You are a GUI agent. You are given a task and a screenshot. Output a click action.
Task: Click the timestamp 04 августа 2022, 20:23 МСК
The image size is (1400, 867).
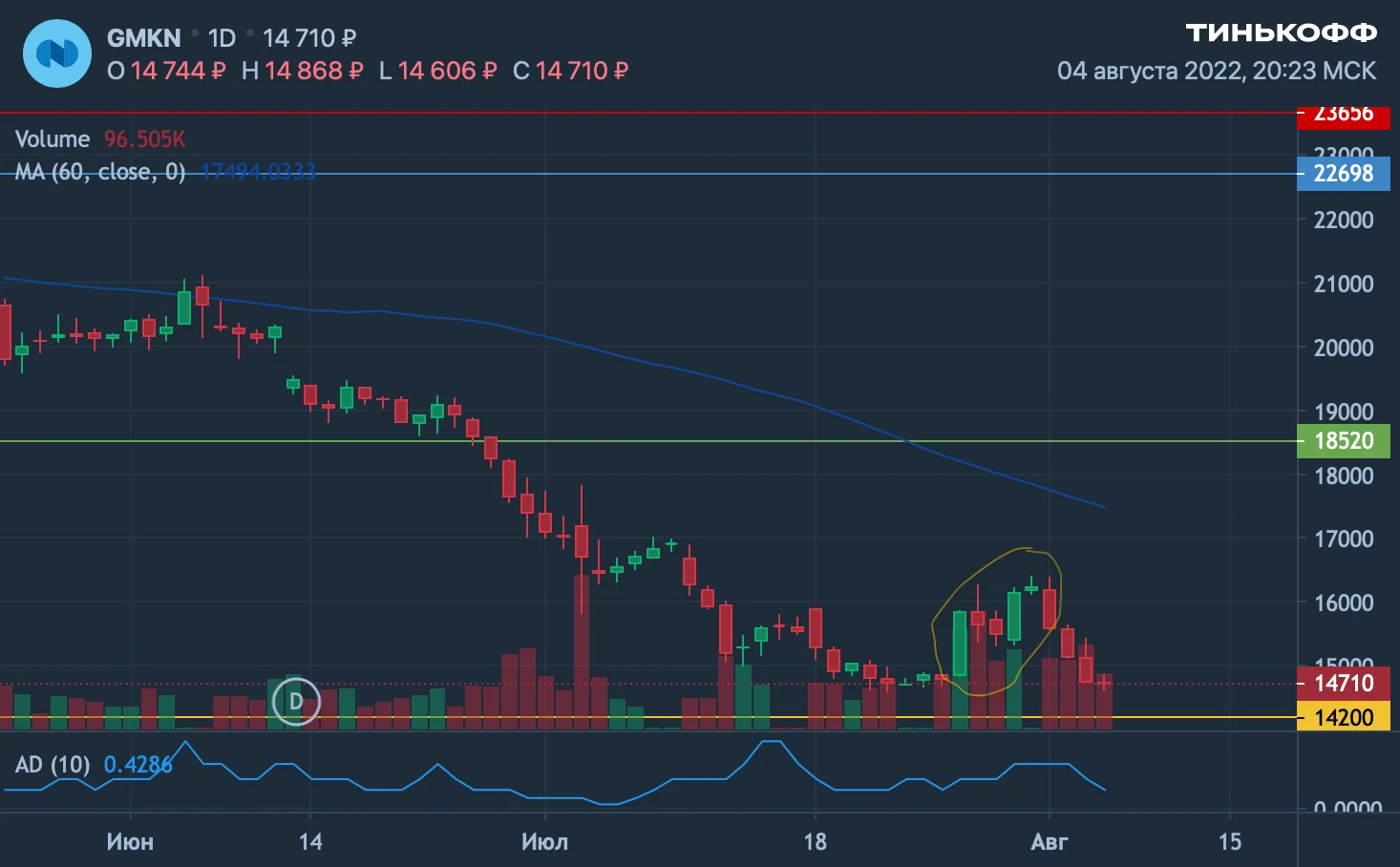1217,71
